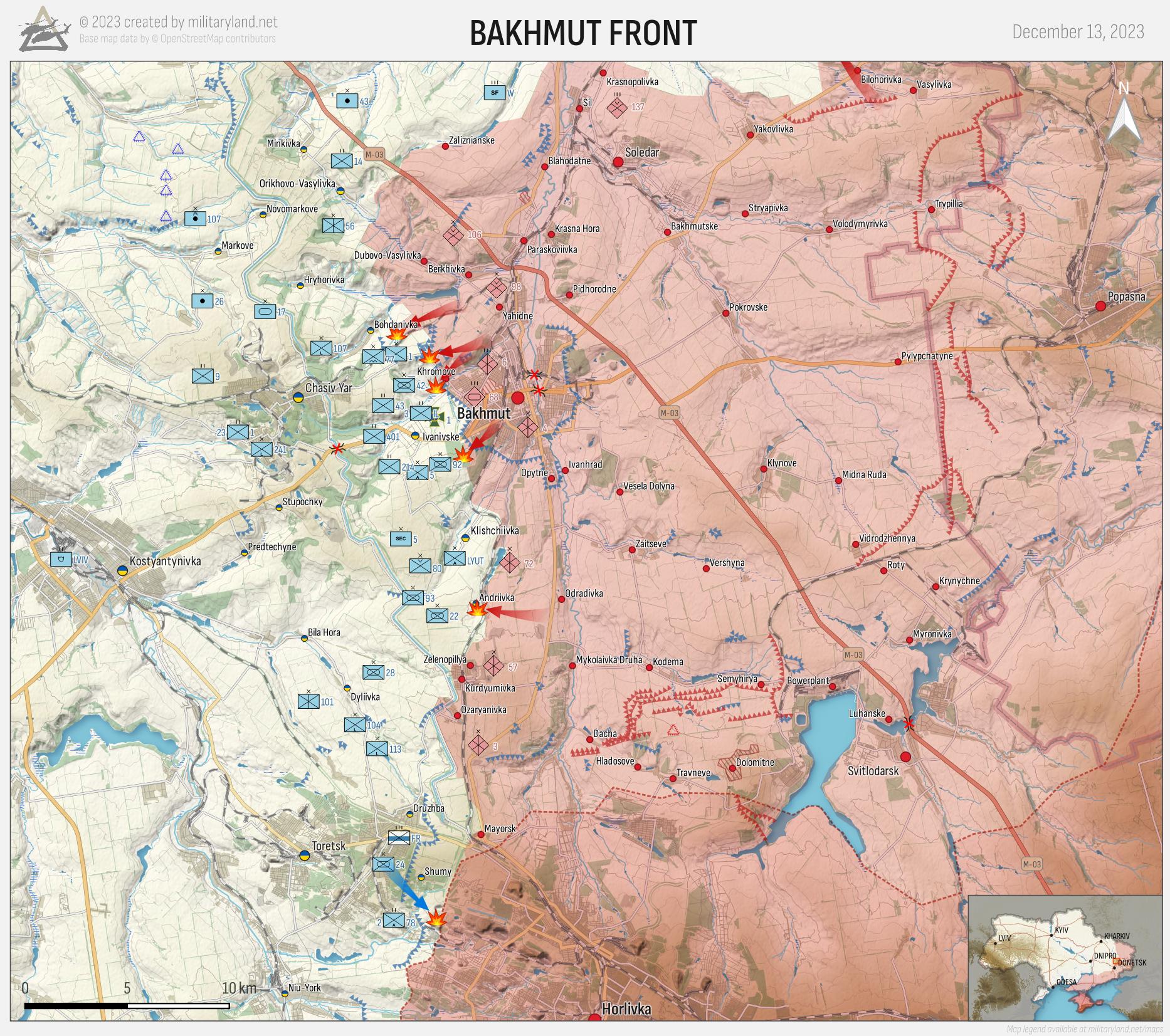The width and height of the screenshot is (1170, 1036).
Task: Select the explosion marker west of Andriivka
Action: [x=478, y=609]
